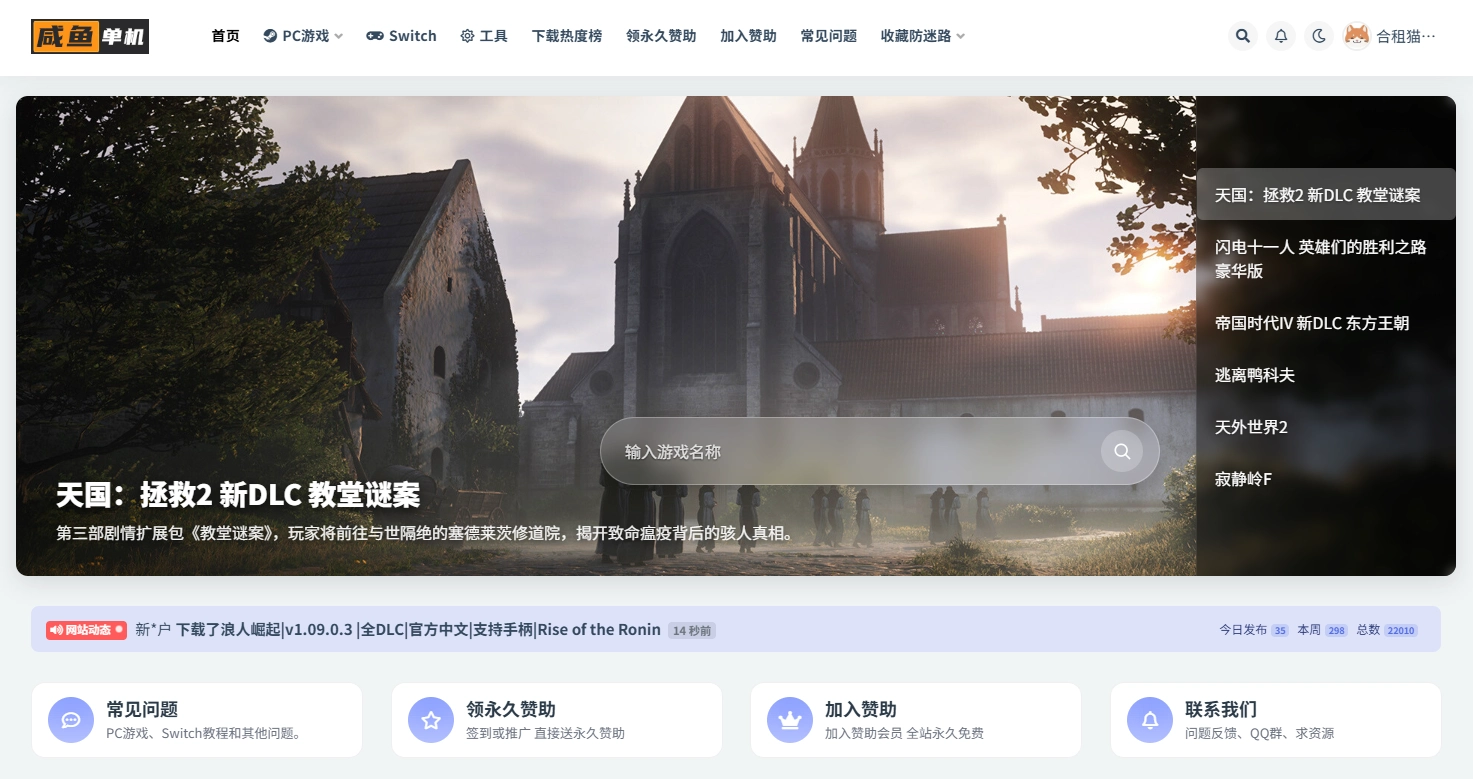Select 逃离鸭科夫 in the banner list
This screenshot has width=1473, height=779.
pos(1254,375)
